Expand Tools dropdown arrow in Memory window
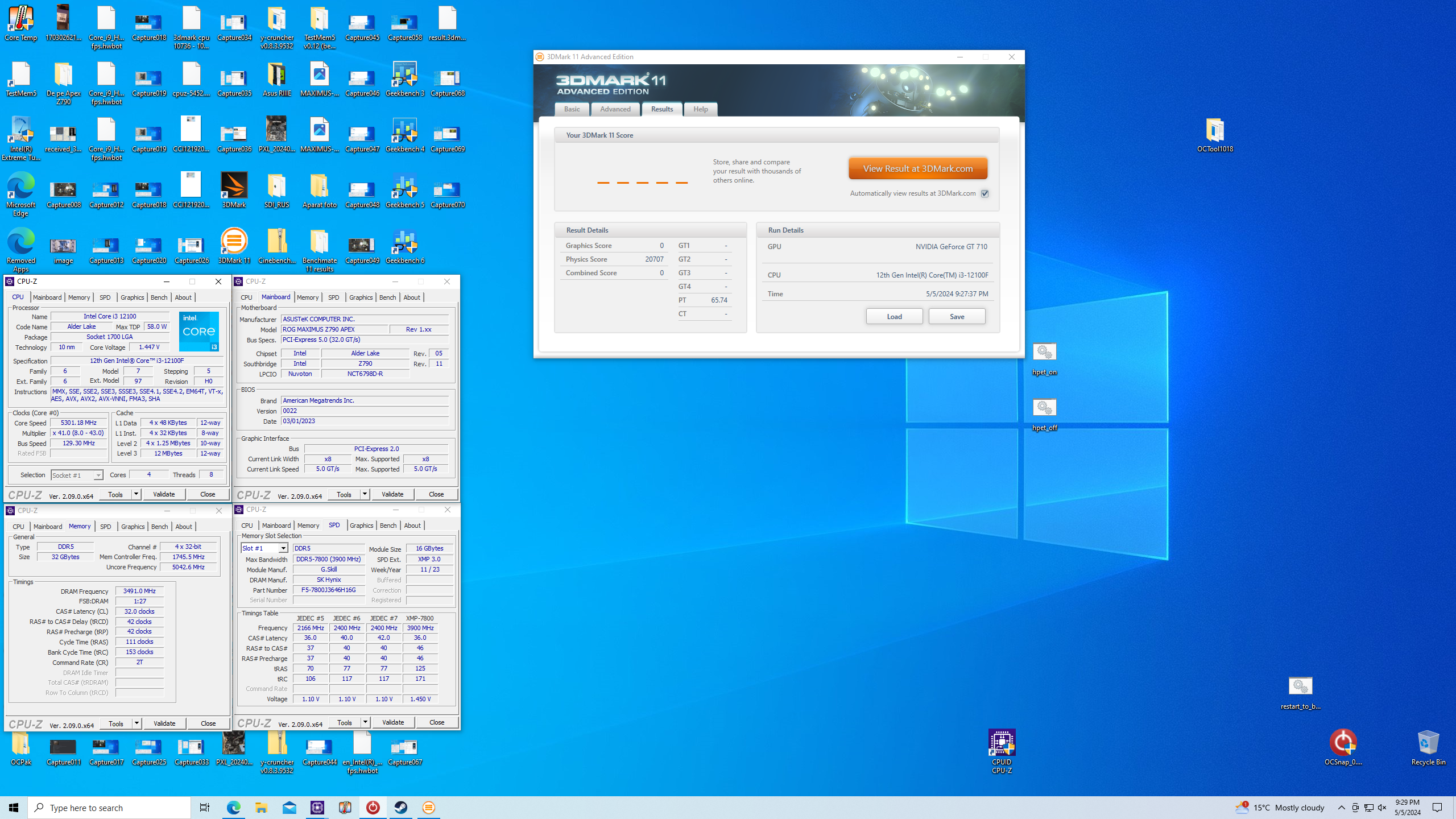Screen dimensions: 1456x819 [x=137, y=723]
